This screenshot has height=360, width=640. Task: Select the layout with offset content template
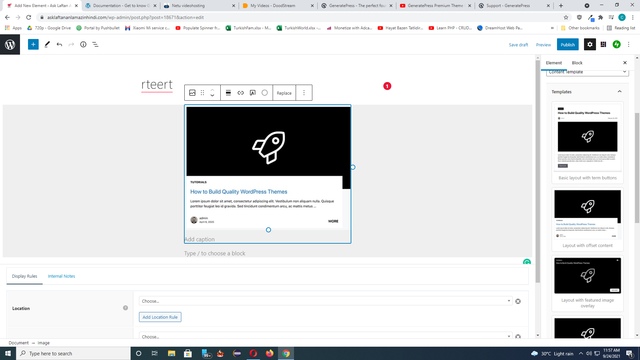tap(587, 219)
